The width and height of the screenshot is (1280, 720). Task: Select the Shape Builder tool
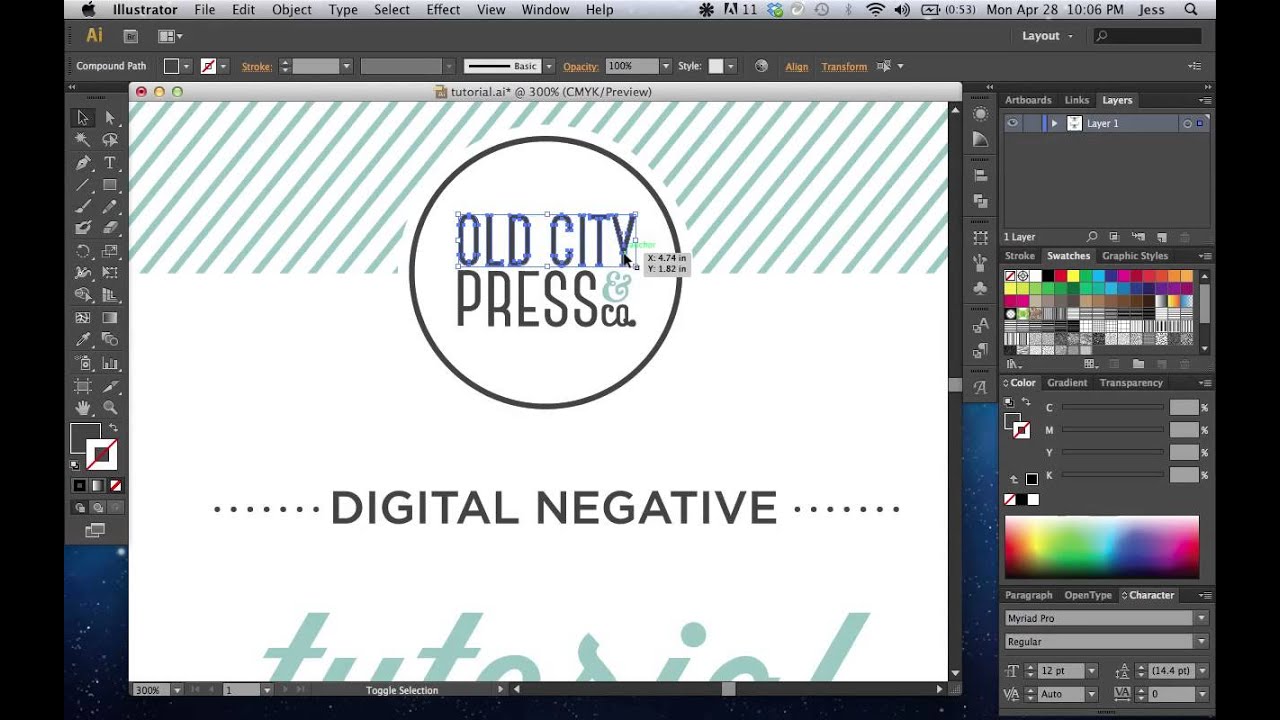click(83, 295)
